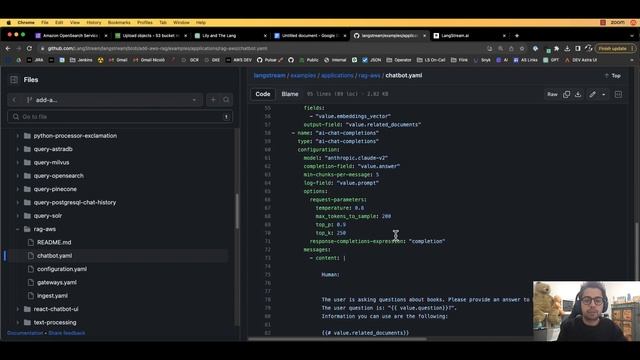Click the file tree vertical scrollbar
This screenshot has width=640, height=360.
click(x=237, y=210)
